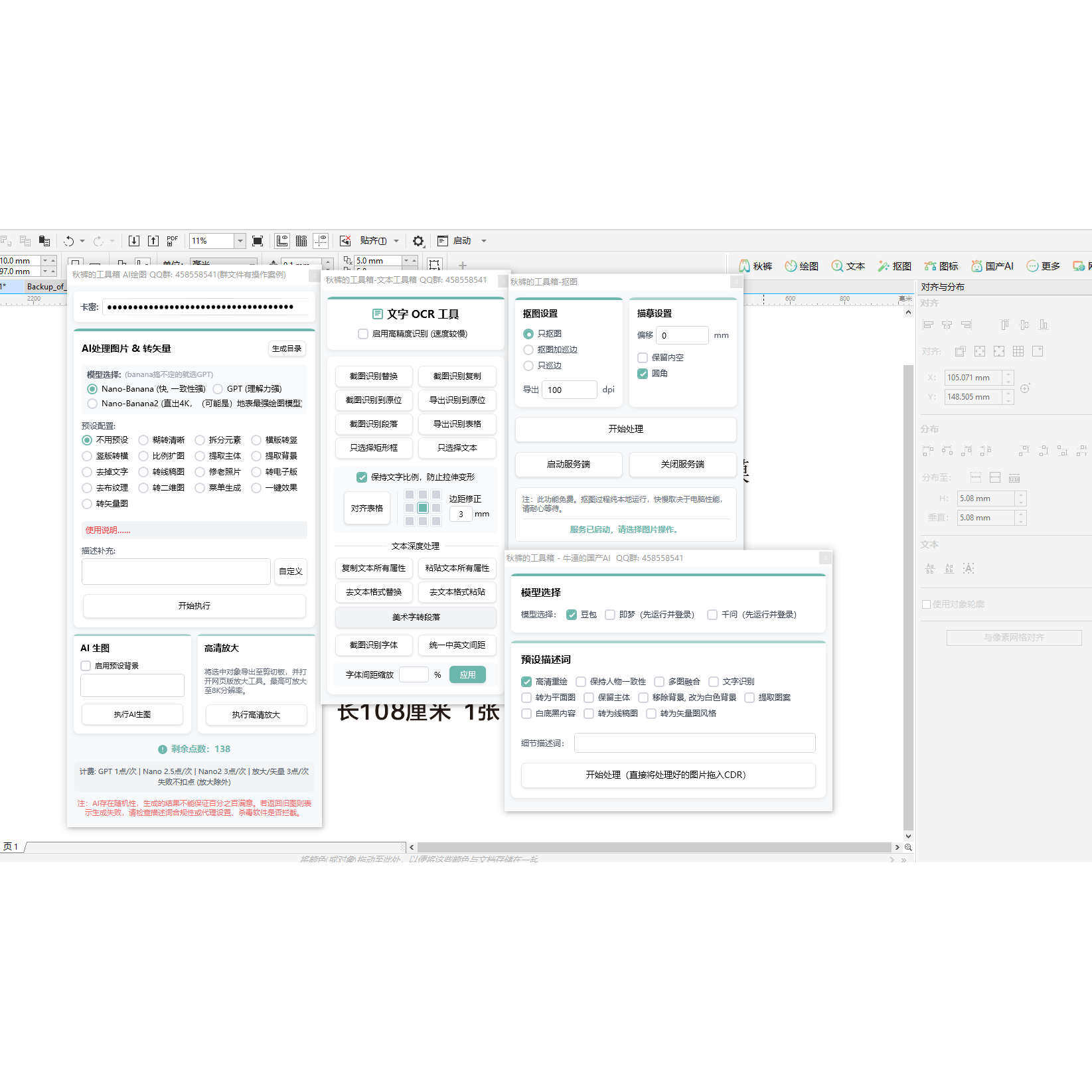Click the 启动 launcher window icon
The height and width of the screenshot is (1092, 1092).
click(443, 241)
